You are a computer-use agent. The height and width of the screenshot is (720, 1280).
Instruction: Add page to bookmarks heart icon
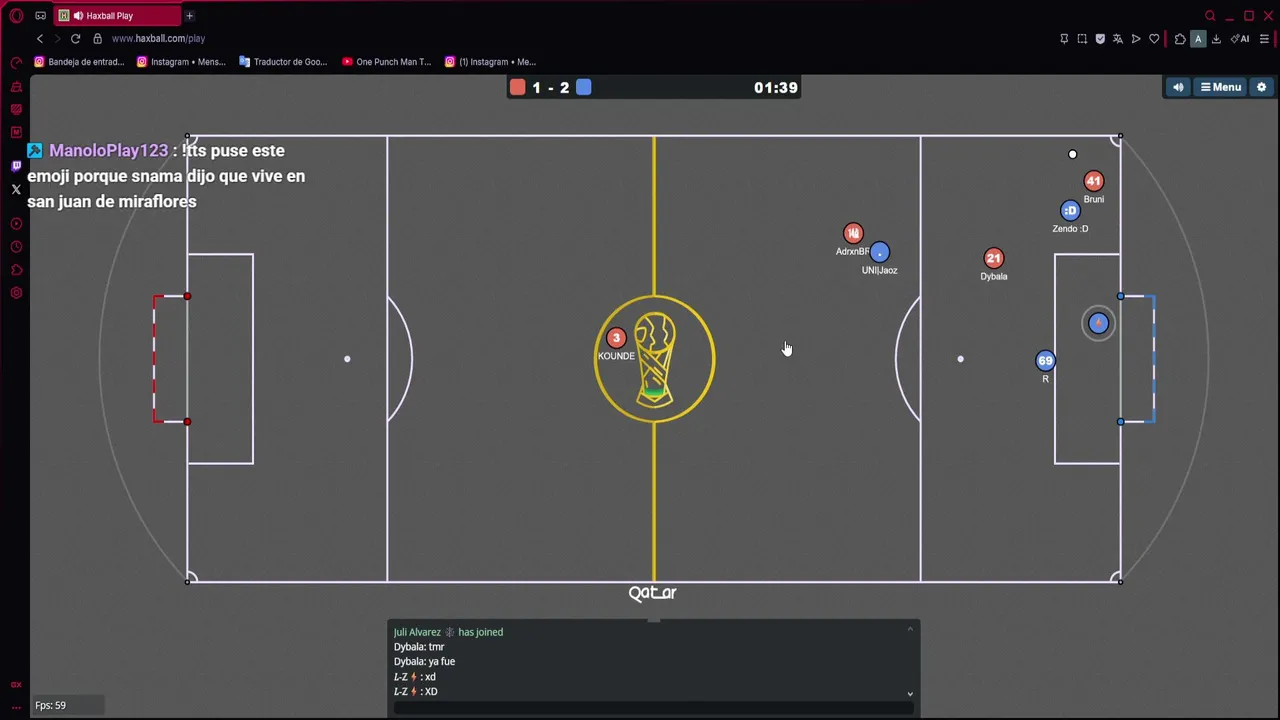(1154, 39)
